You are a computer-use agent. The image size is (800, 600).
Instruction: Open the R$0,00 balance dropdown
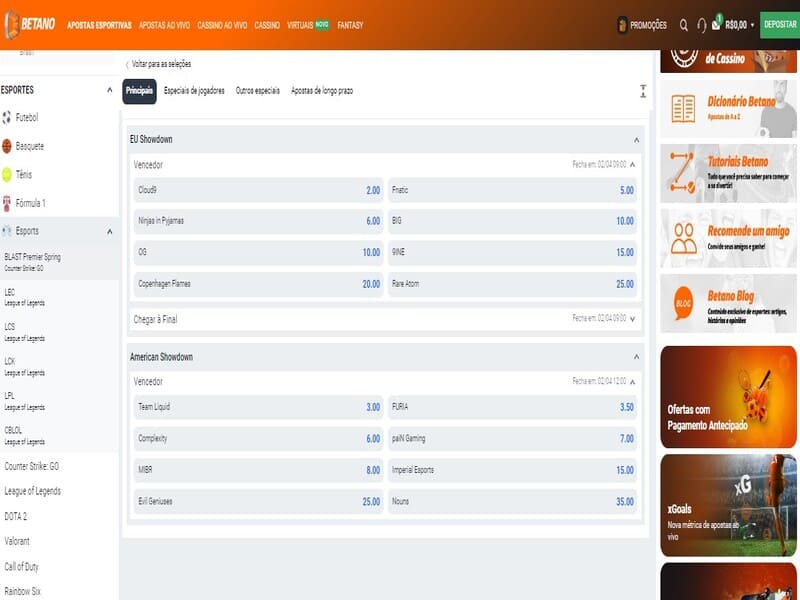tap(739, 24)
